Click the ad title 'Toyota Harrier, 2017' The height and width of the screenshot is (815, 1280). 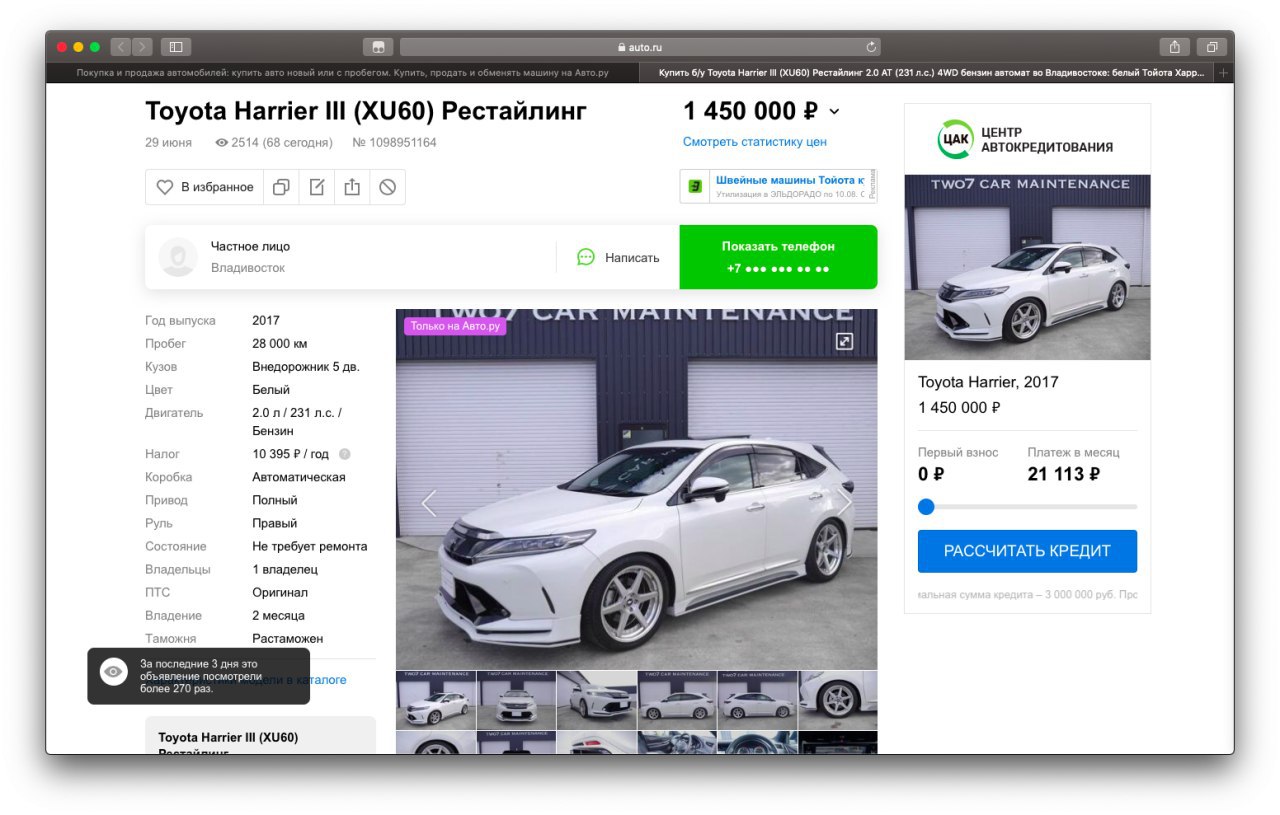tap(988, 382)
